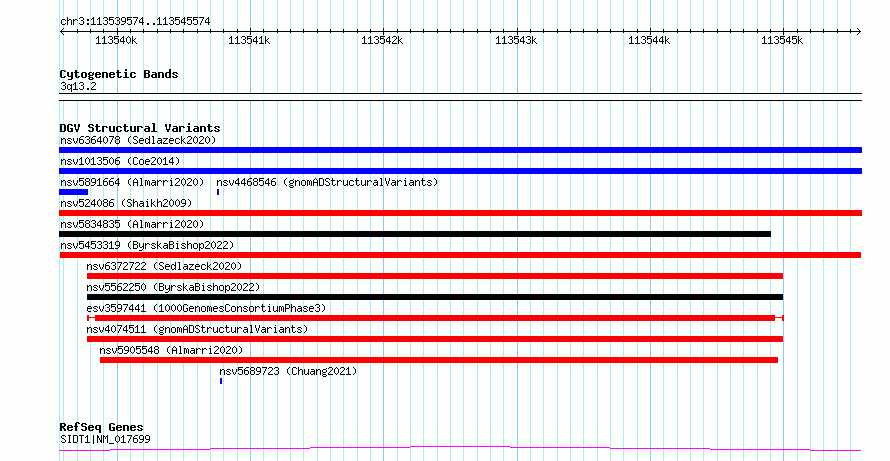Click the RefSeq Genes track title
The image size is (890, 461).
click(x=101, y=427)
